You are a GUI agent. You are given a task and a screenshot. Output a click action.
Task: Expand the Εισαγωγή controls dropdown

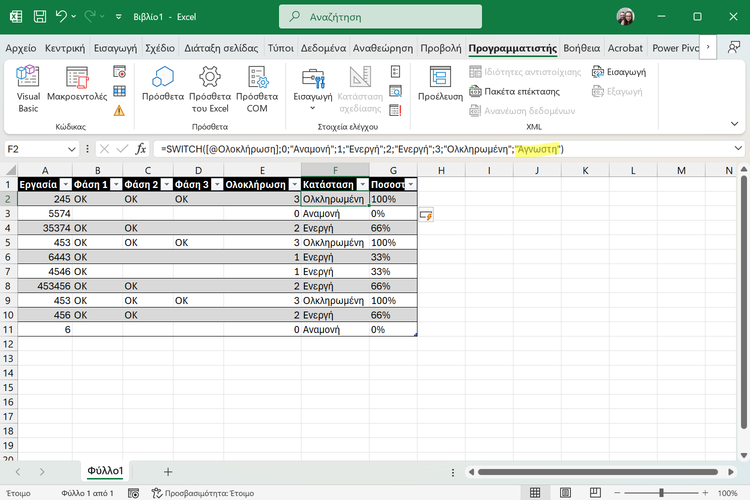point(313,97)
